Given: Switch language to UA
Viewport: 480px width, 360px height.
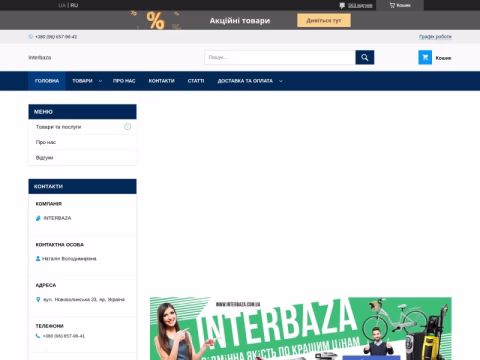Looking at the screenshot, I should [62, 5].
